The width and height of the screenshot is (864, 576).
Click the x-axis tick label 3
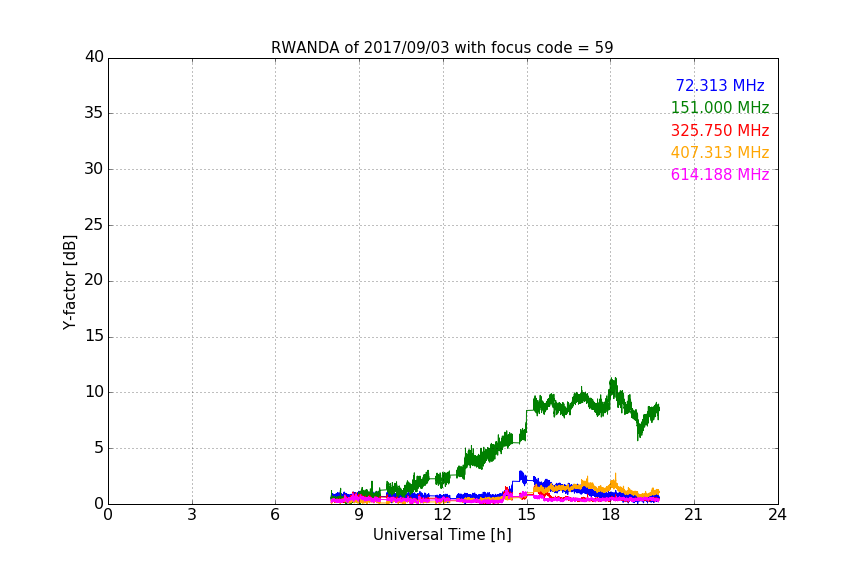[x=192, y=515]
